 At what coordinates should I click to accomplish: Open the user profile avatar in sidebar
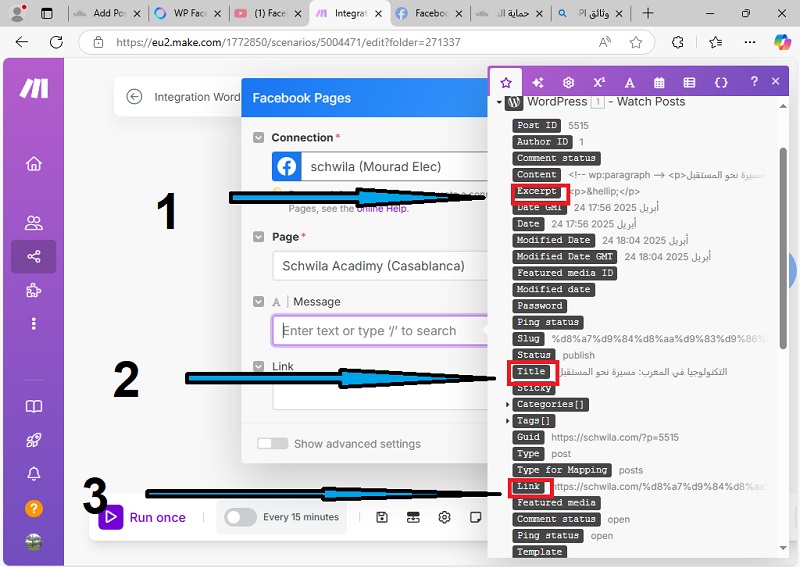point(34,541)
